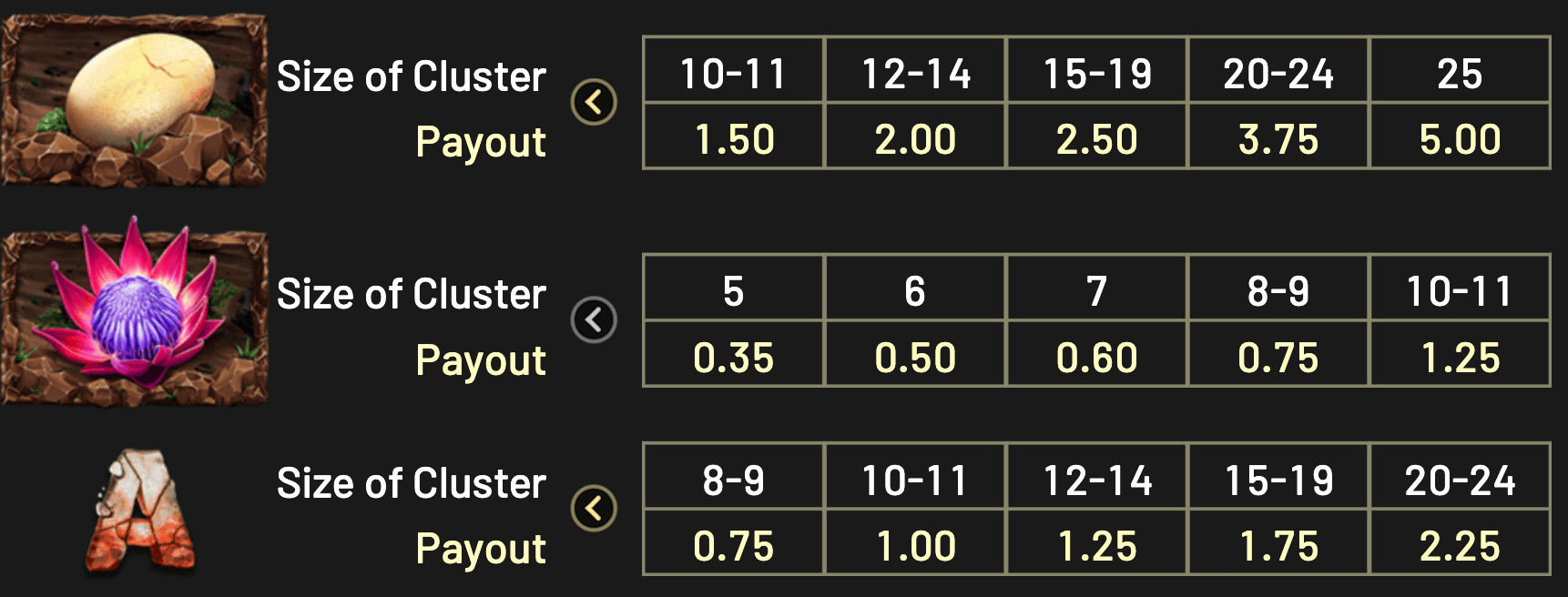Click flower payout 0.35 value
The height and width of the screenshot is (597, 1568).
point(733,357)
